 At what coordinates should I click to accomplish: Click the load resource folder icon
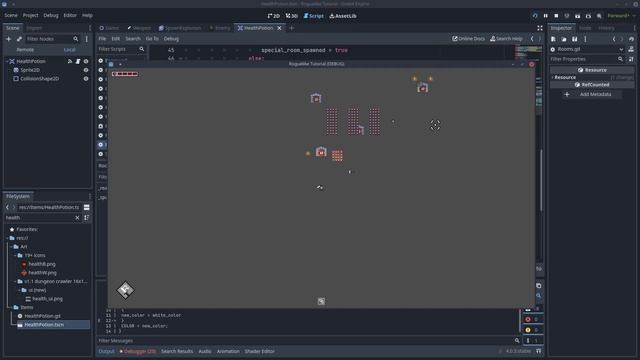[564, 39]
